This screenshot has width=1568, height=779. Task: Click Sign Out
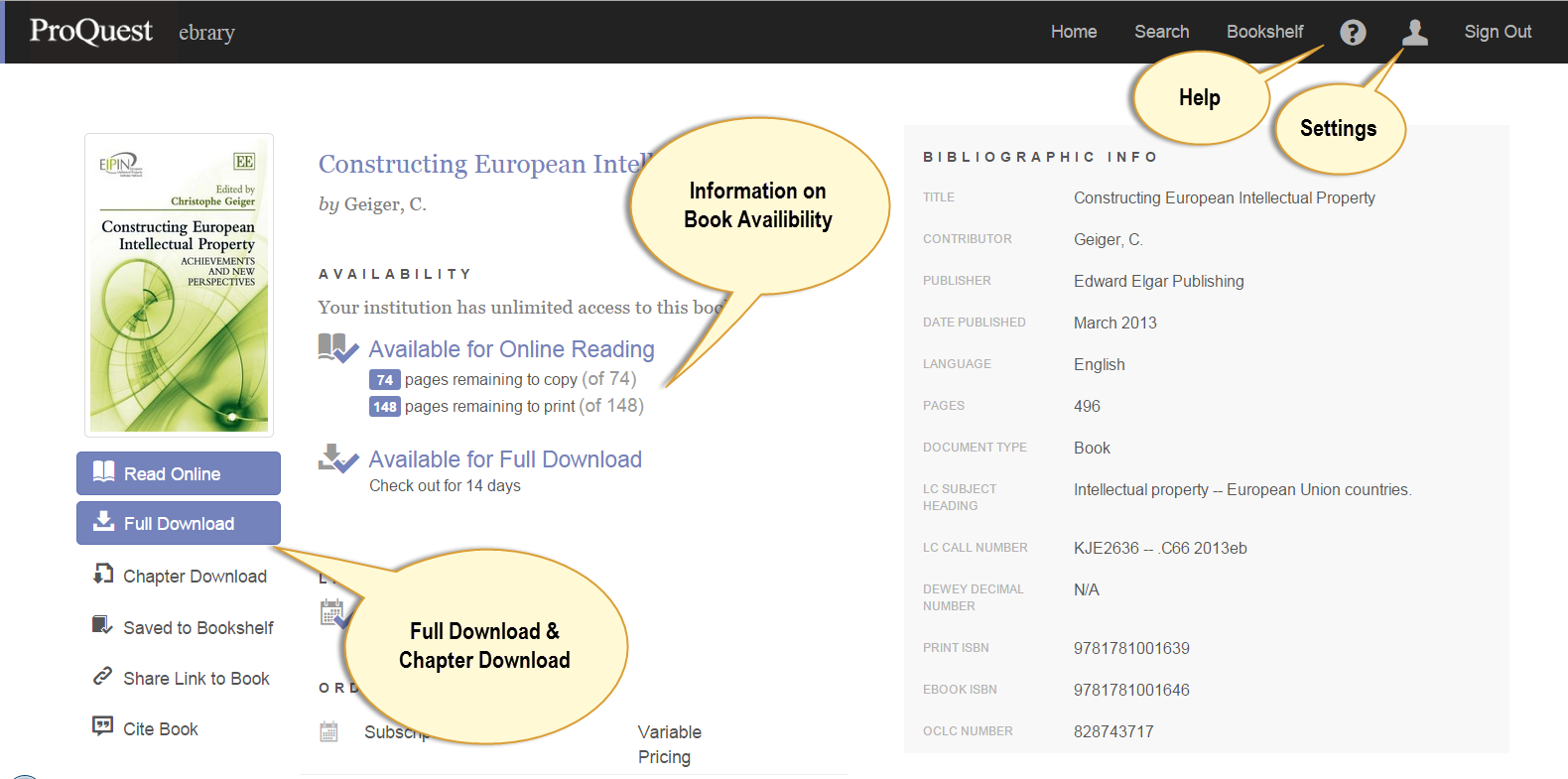[x=1498, y=32]
